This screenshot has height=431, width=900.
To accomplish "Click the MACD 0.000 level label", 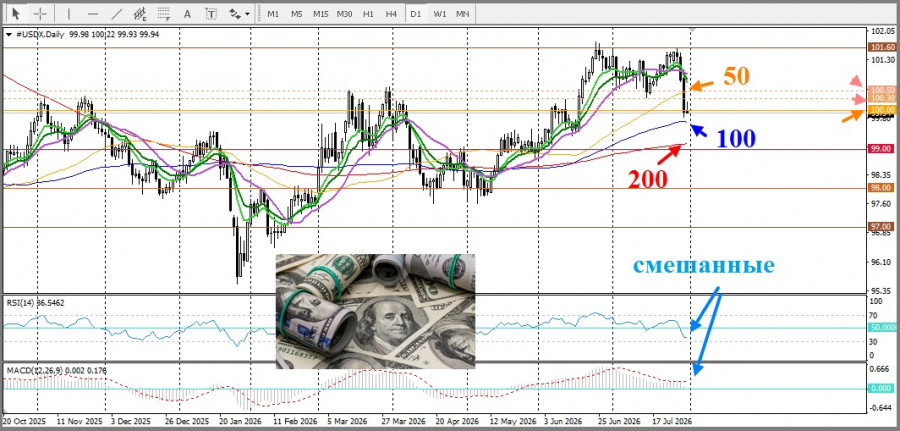I will 883,389.
